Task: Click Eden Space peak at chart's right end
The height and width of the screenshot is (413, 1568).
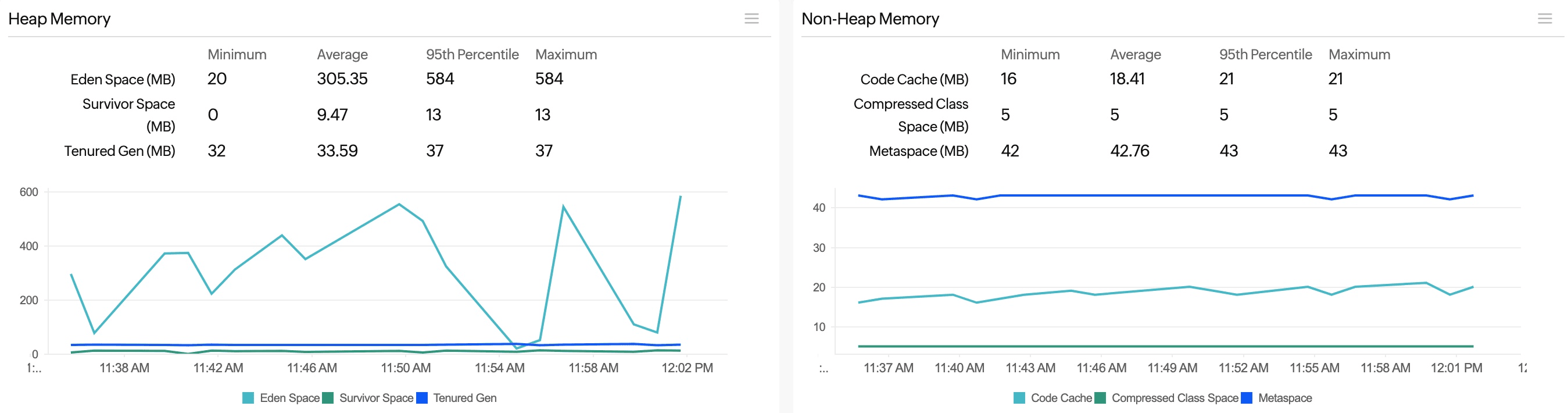Action: tap(680, 197)
